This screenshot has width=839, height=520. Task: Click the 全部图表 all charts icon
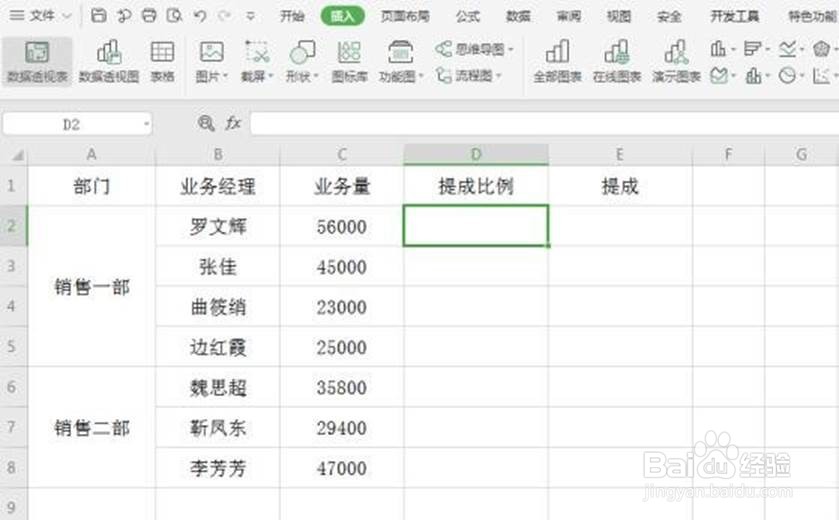click(557, 62)
